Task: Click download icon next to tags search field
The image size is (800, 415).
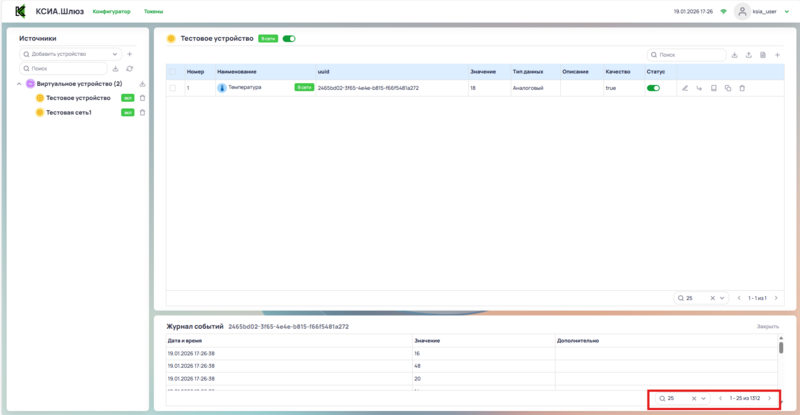Action: (735, 54)
